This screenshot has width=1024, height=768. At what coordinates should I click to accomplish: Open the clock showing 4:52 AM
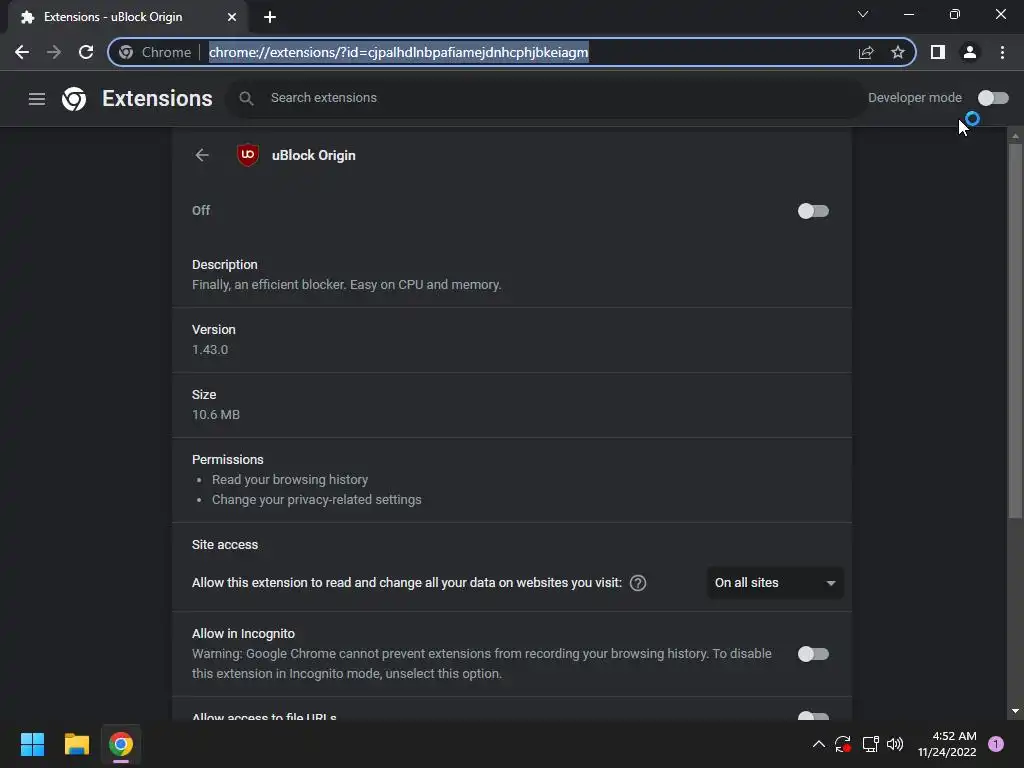947,744
